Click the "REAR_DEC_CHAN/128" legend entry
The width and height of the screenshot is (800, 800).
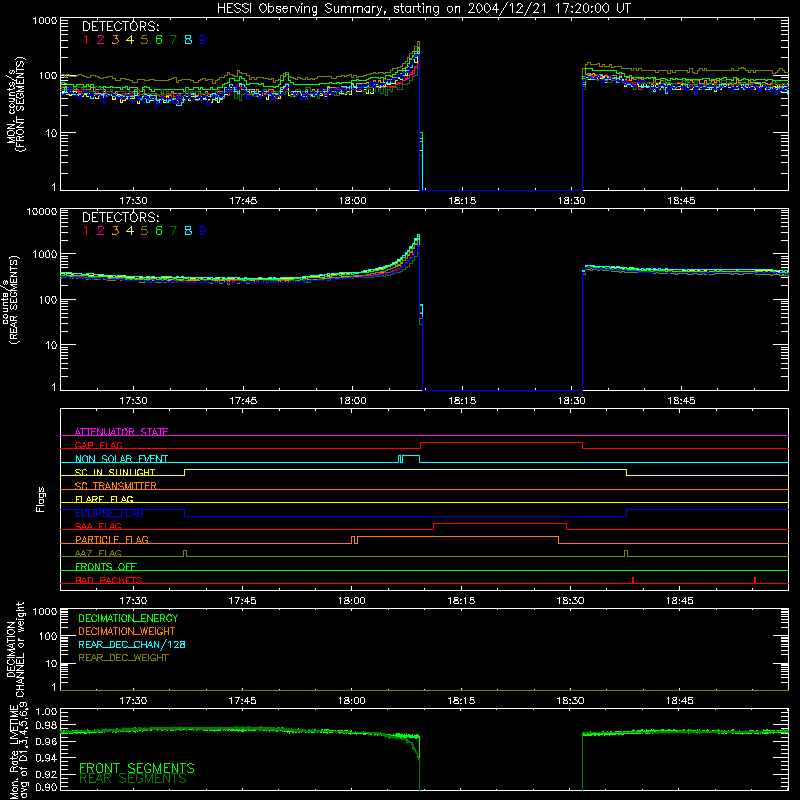(x=132, y=645)
